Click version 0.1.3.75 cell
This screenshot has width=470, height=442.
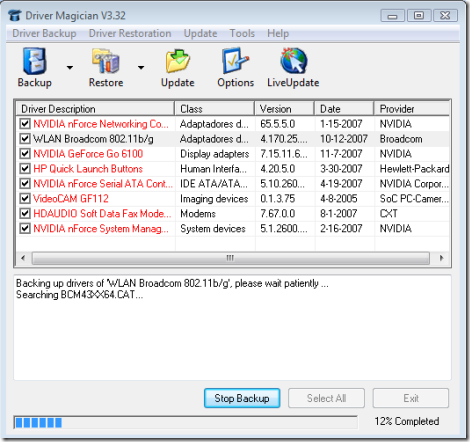[x=278, y=199]
